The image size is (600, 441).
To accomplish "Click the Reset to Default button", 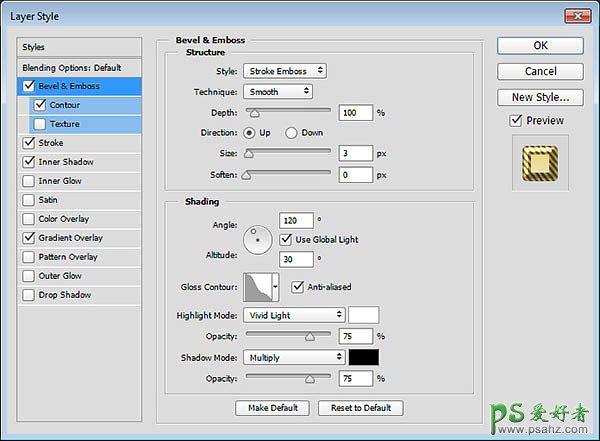I will tap(360, 408).
